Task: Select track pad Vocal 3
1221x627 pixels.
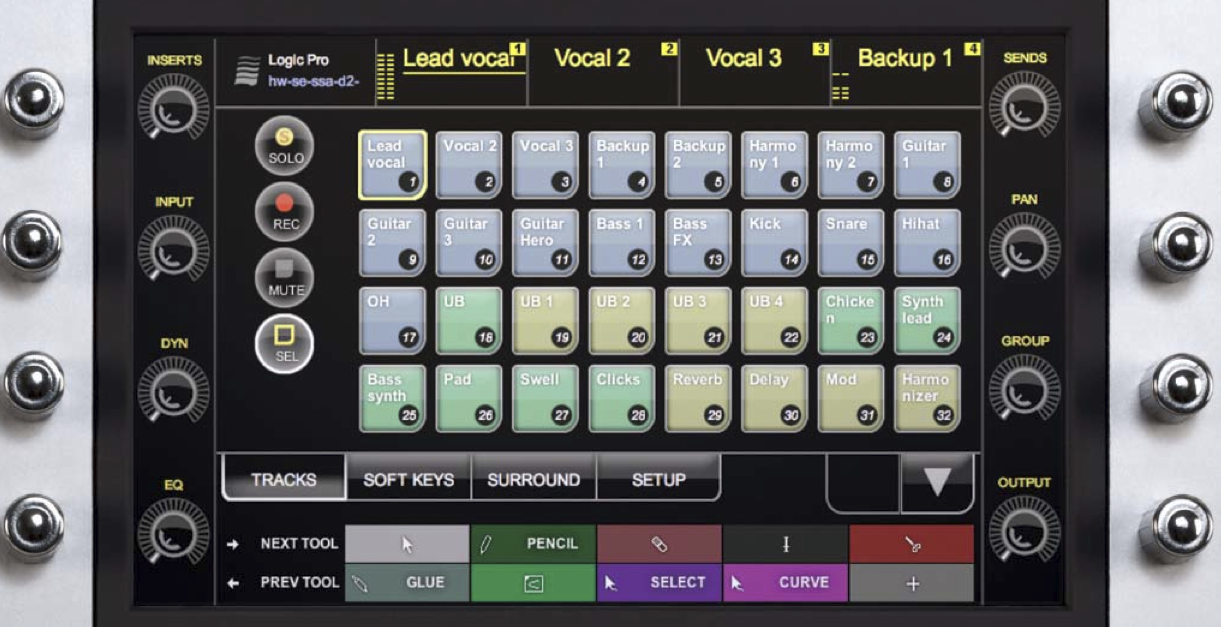Action: tap(546, 165)
